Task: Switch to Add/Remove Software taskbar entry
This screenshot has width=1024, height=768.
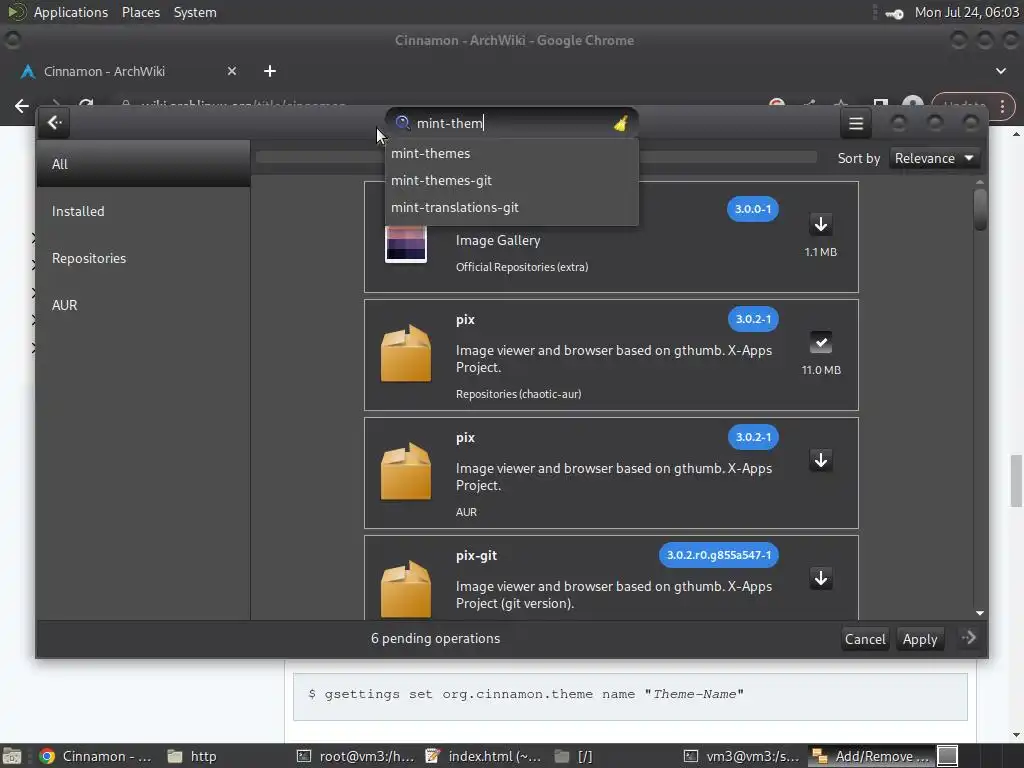Action: click(x=871, y=756)
